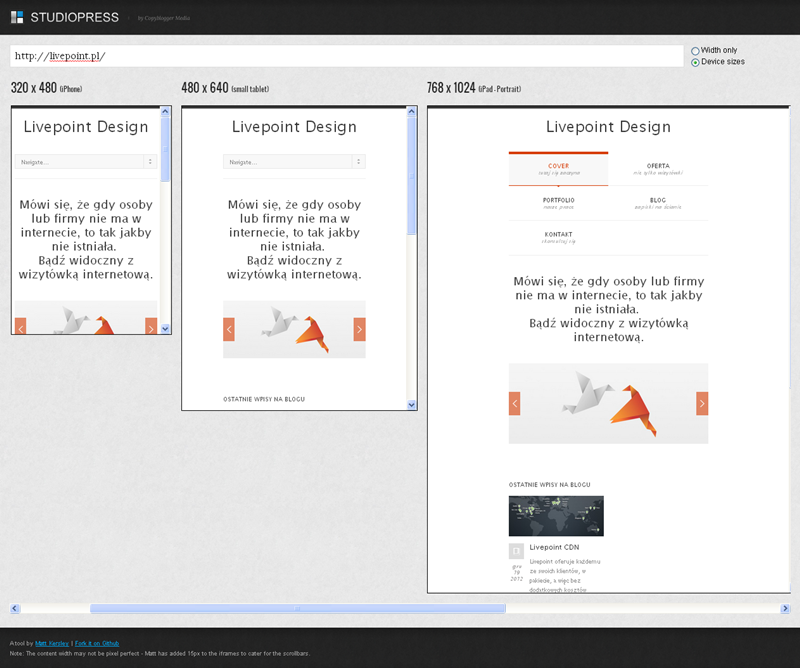Click the StudioPress logo icon

click(17, 17)
